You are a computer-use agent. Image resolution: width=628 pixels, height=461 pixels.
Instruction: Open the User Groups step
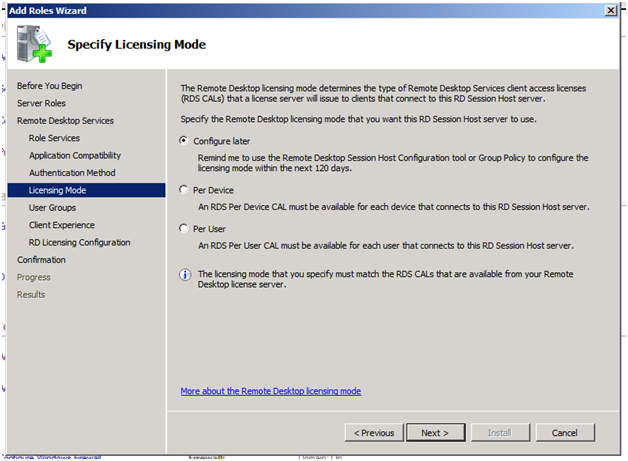[52, 207]
